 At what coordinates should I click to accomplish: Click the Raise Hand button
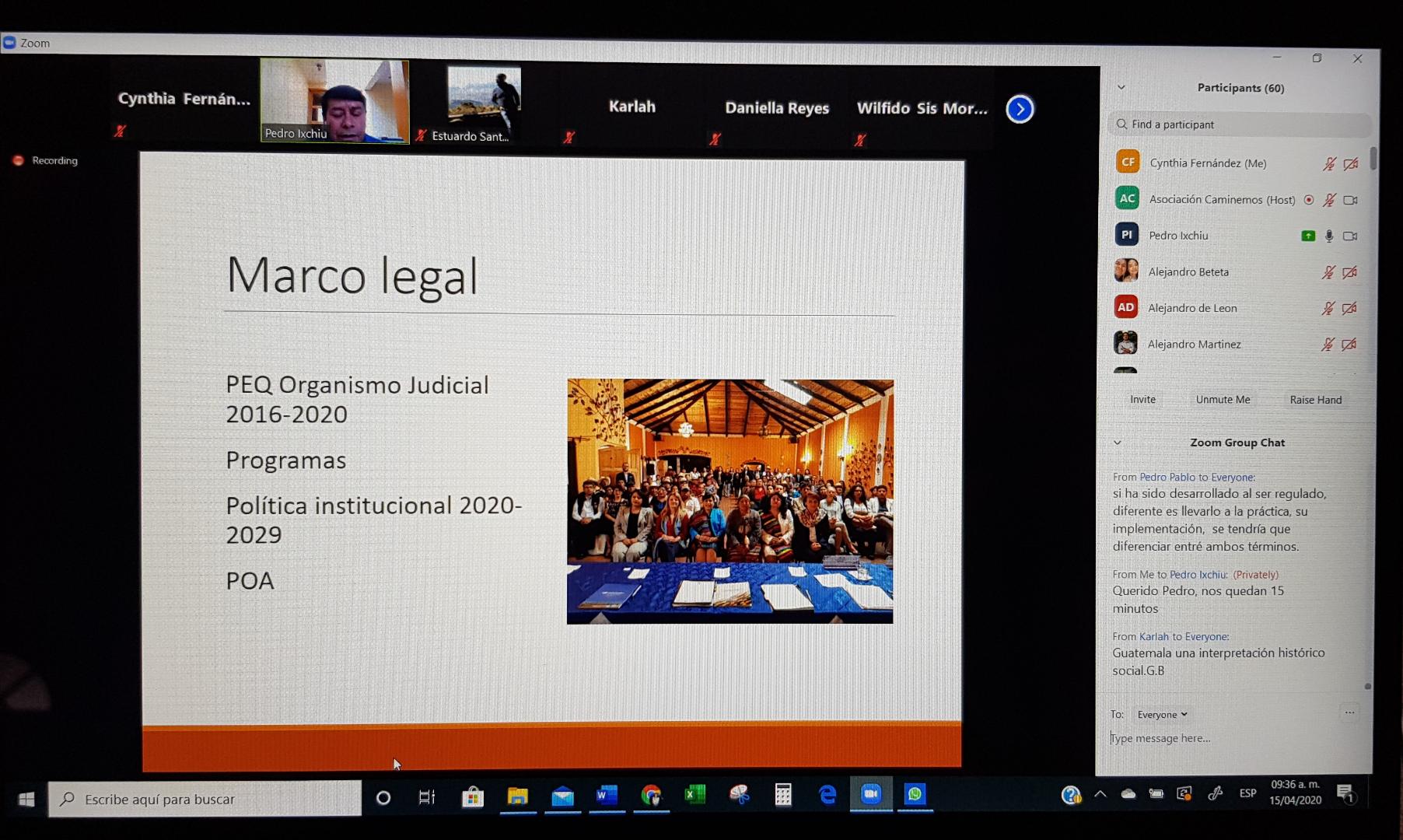(x=1315, y=400)
